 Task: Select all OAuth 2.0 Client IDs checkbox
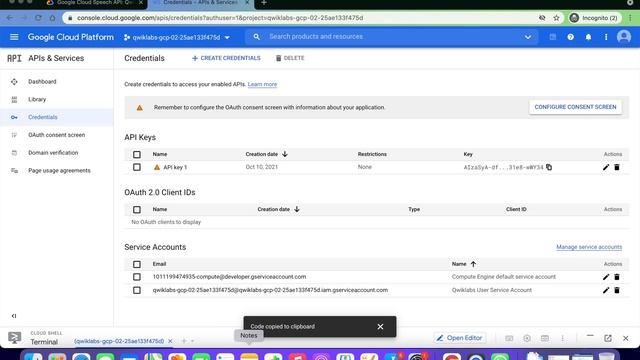pyautogui.click(x=137, y=209)
